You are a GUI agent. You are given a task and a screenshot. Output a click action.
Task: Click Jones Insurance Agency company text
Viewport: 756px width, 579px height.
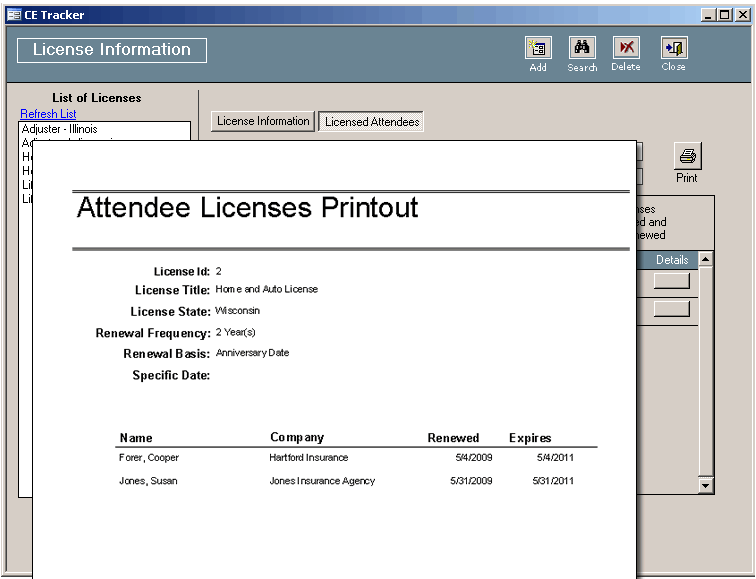coord(322,481)
